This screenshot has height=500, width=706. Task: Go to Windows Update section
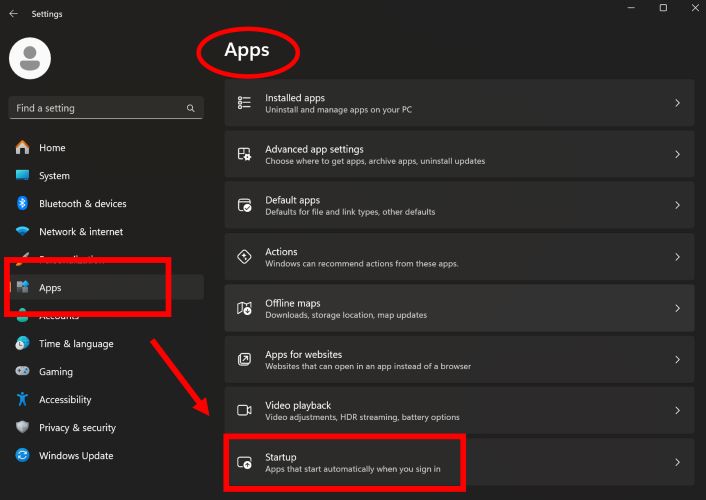(76, 456)
